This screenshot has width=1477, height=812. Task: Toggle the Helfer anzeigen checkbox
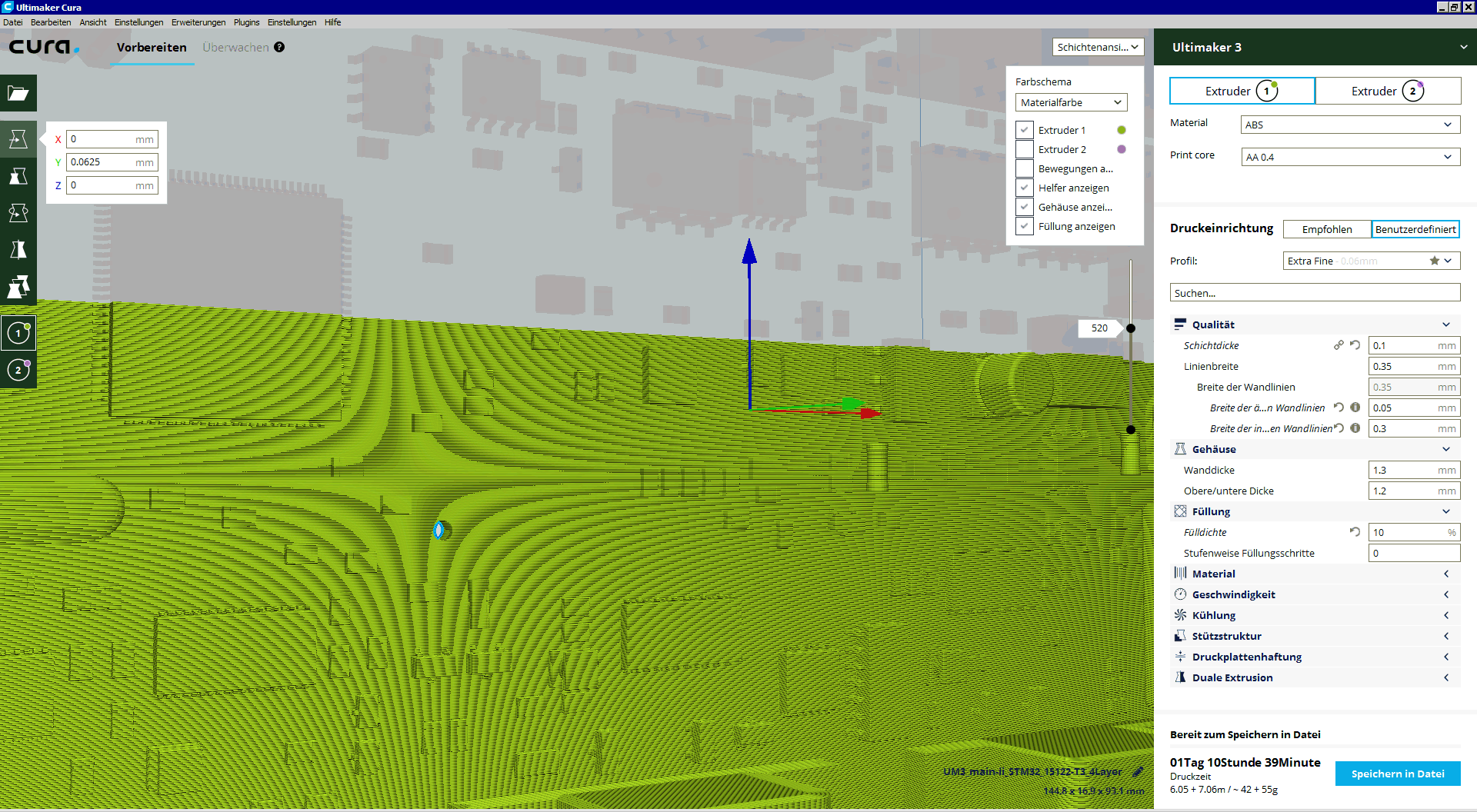point(1025,188)
